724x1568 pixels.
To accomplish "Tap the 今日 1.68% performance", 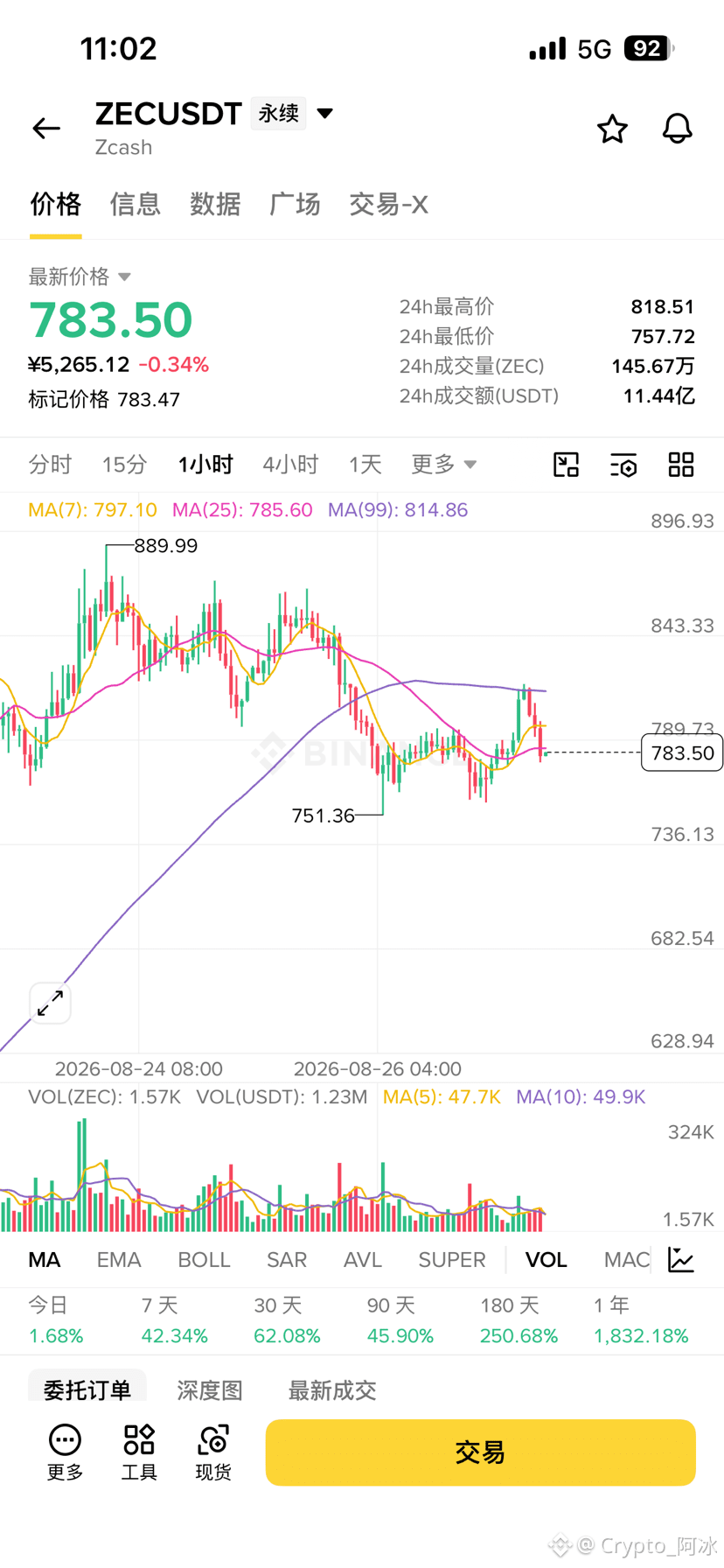I will coord(56,1321).
